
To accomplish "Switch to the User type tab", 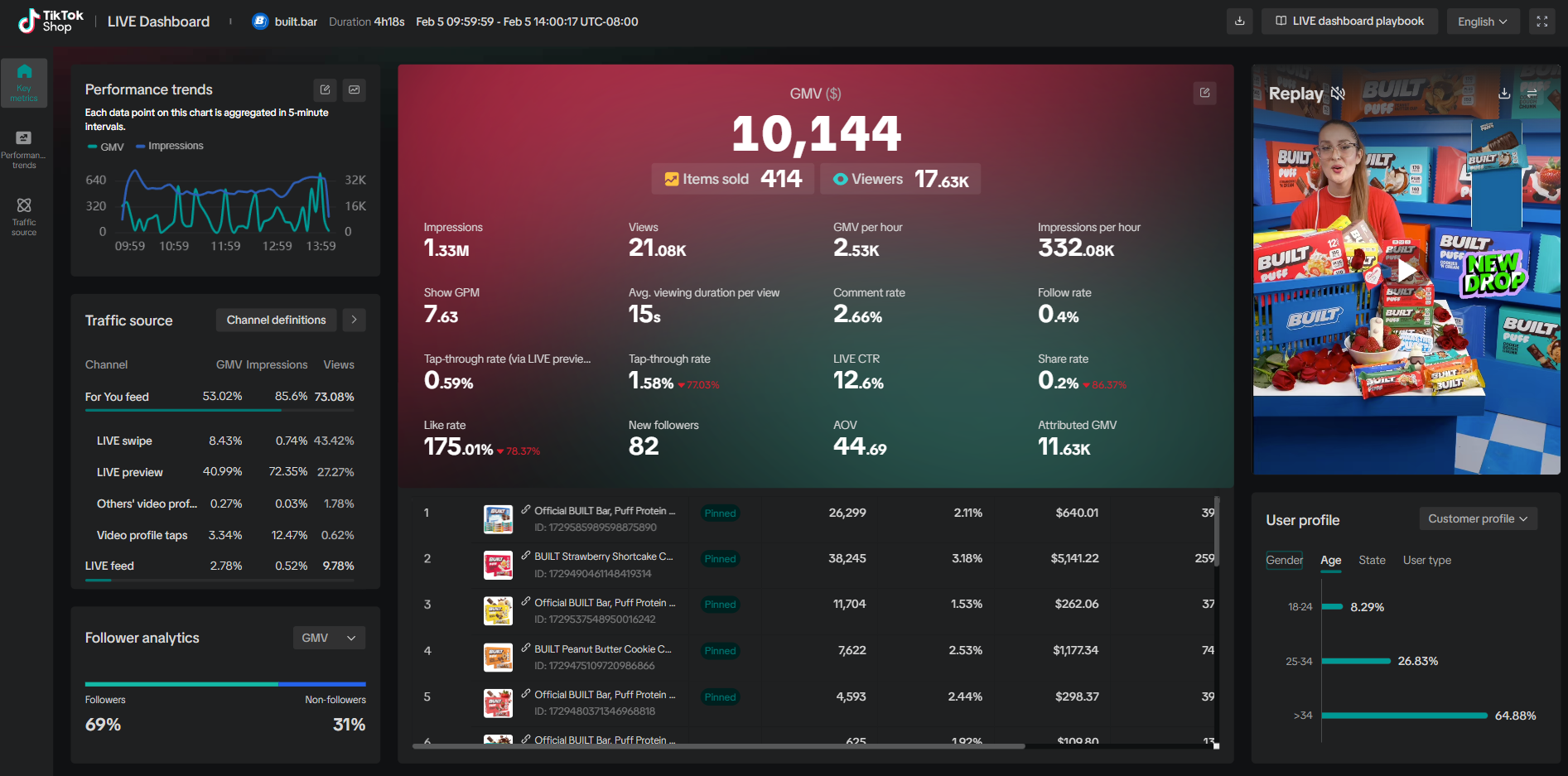I will (x=1427, y=561).
